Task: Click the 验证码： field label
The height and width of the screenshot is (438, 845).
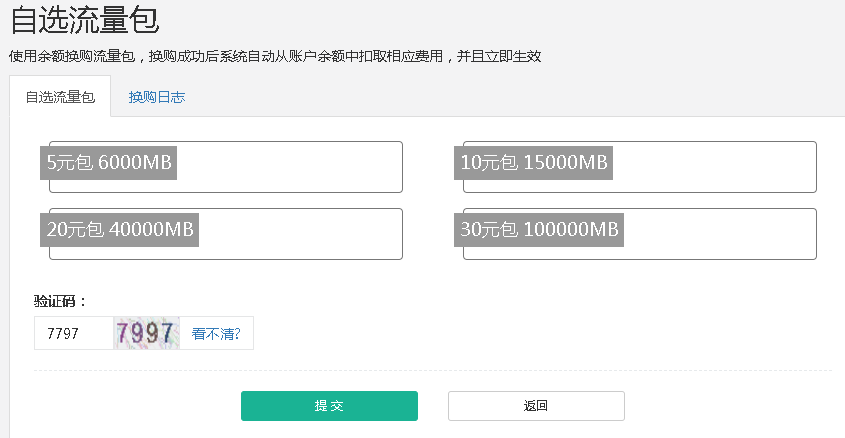Action: pos(60,301)
